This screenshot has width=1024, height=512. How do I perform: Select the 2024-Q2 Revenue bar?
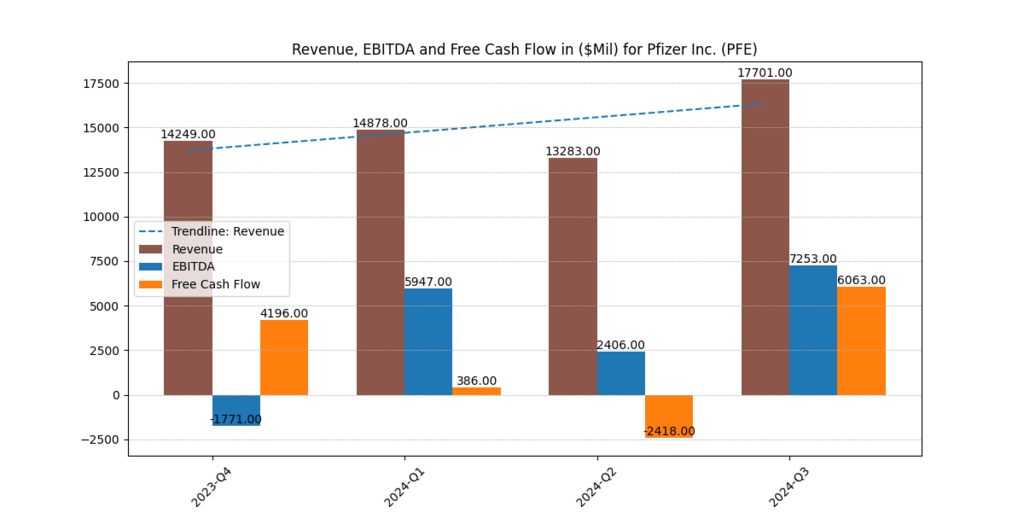click(x=573, y=276)
